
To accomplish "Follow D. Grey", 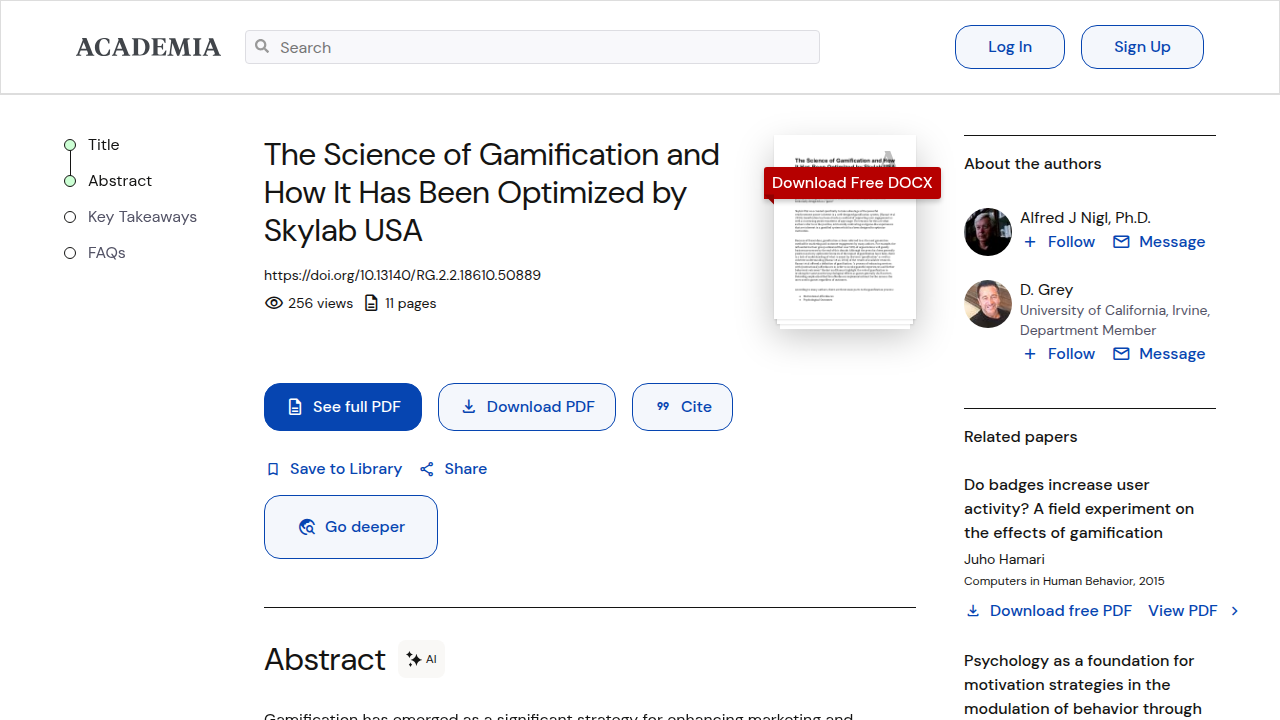I will point(1071,354).
